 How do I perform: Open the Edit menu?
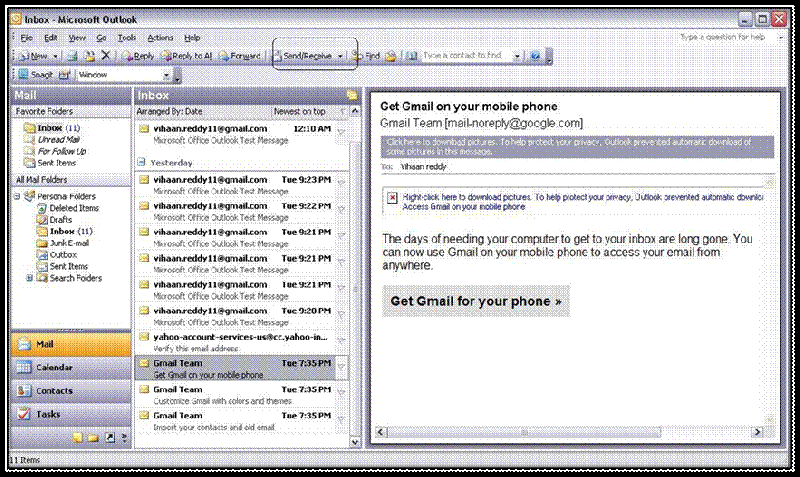coord(51,38)
